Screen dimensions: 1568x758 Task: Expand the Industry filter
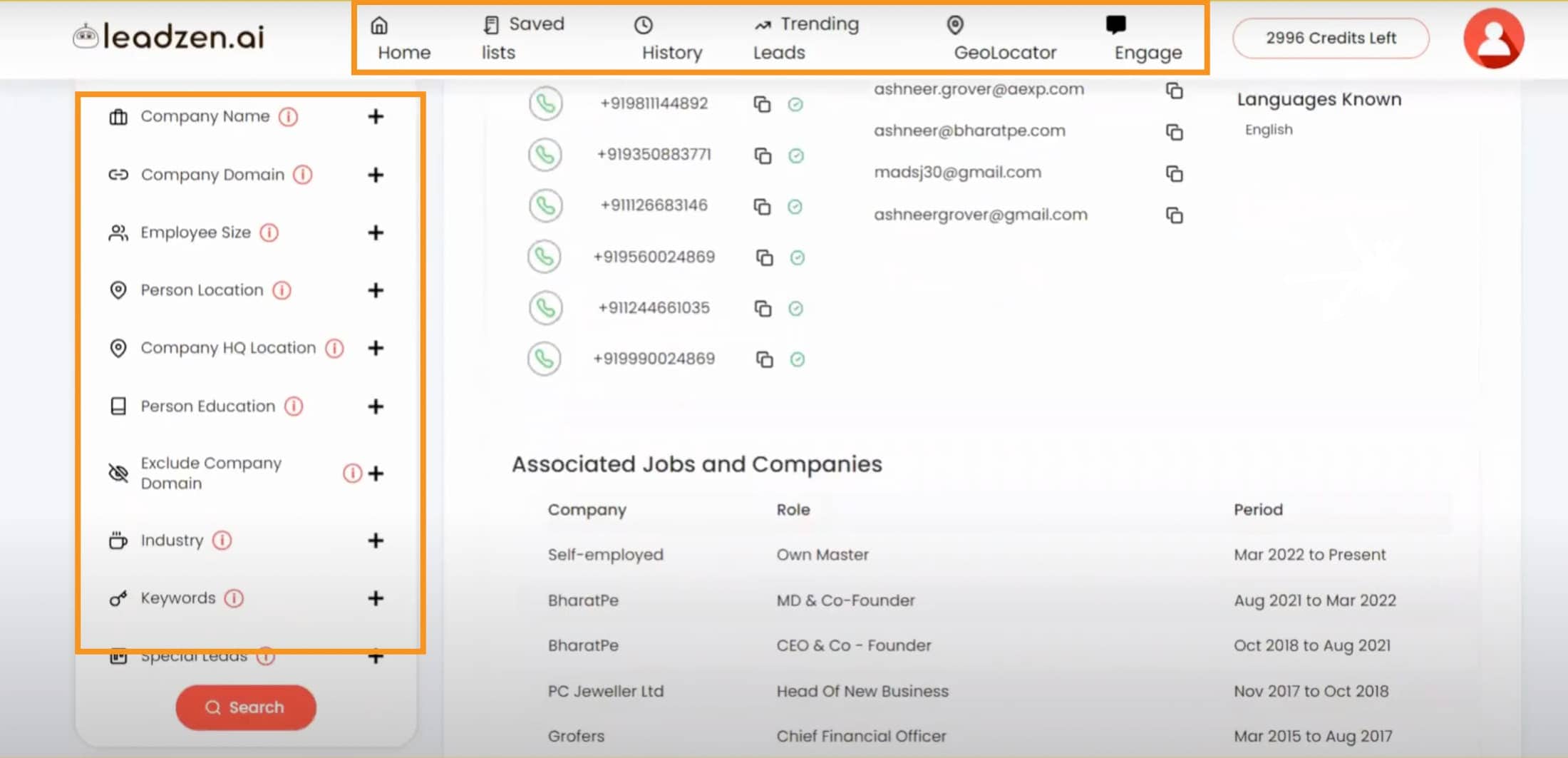pyautogui.click(x=376, y=541)
